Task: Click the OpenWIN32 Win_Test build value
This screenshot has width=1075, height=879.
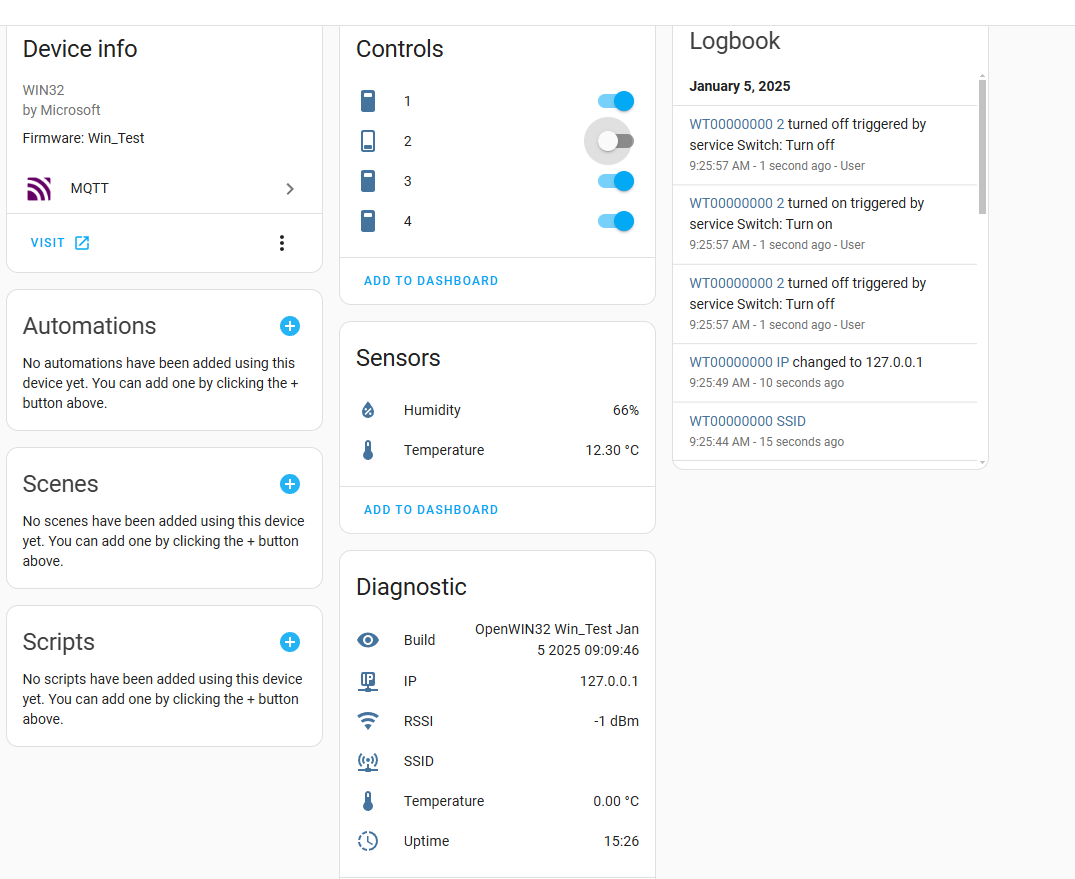Action: [x=557, y=640]
